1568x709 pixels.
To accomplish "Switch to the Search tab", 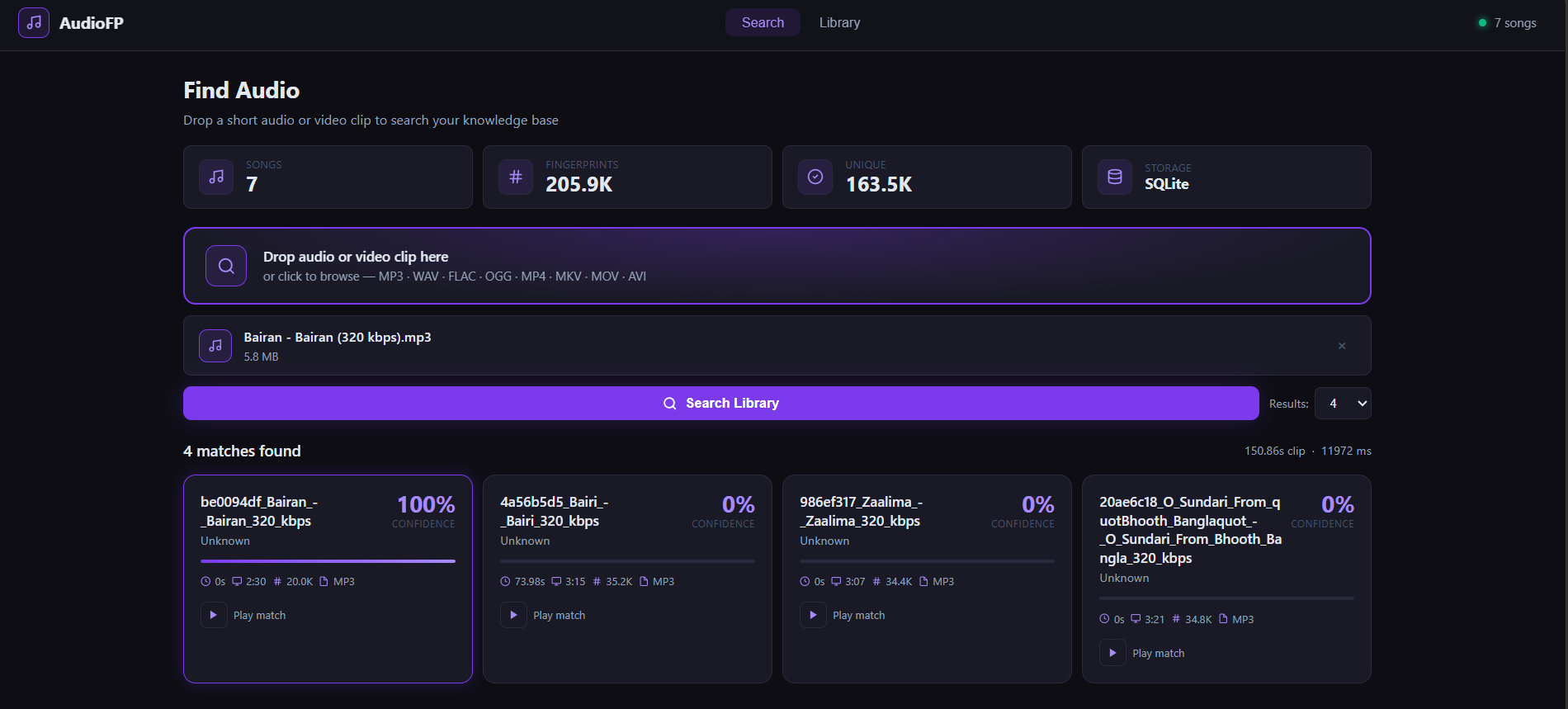I will (763, 22).
